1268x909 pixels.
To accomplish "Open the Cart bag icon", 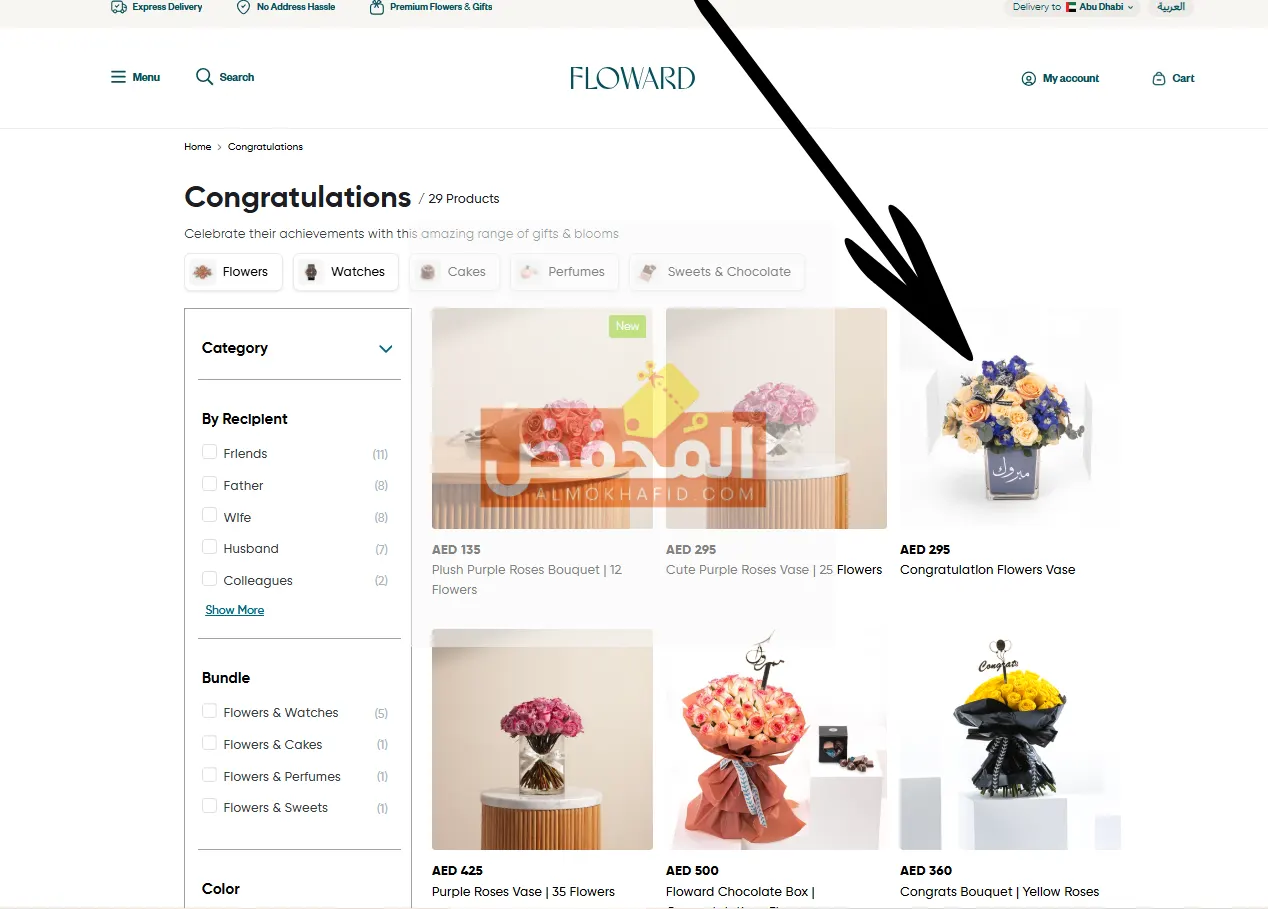I will [x=1159, y=78].
